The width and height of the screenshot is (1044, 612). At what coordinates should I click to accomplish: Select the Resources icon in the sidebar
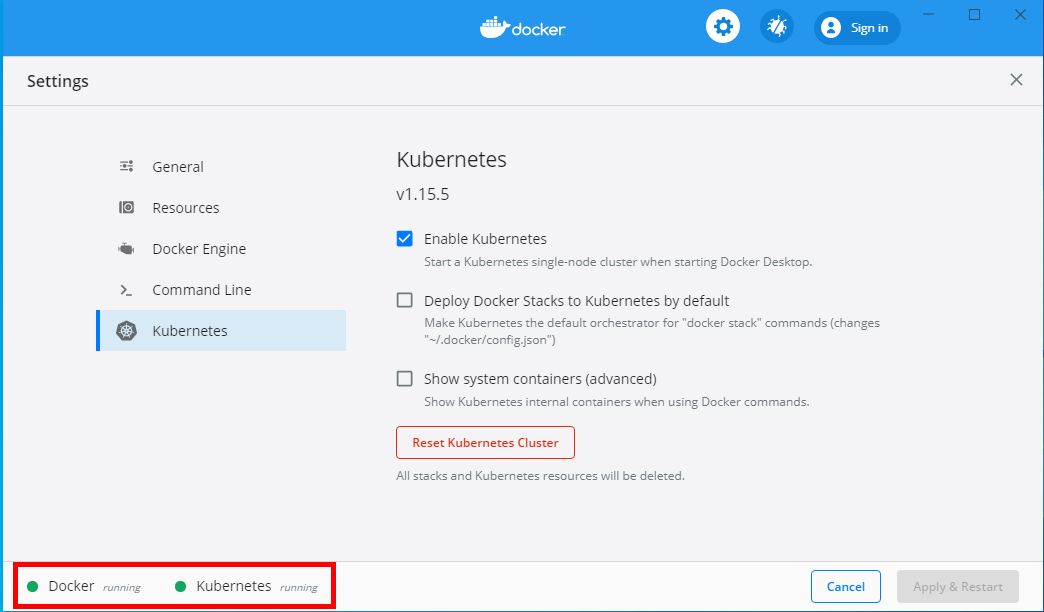[x=126, y=207]
